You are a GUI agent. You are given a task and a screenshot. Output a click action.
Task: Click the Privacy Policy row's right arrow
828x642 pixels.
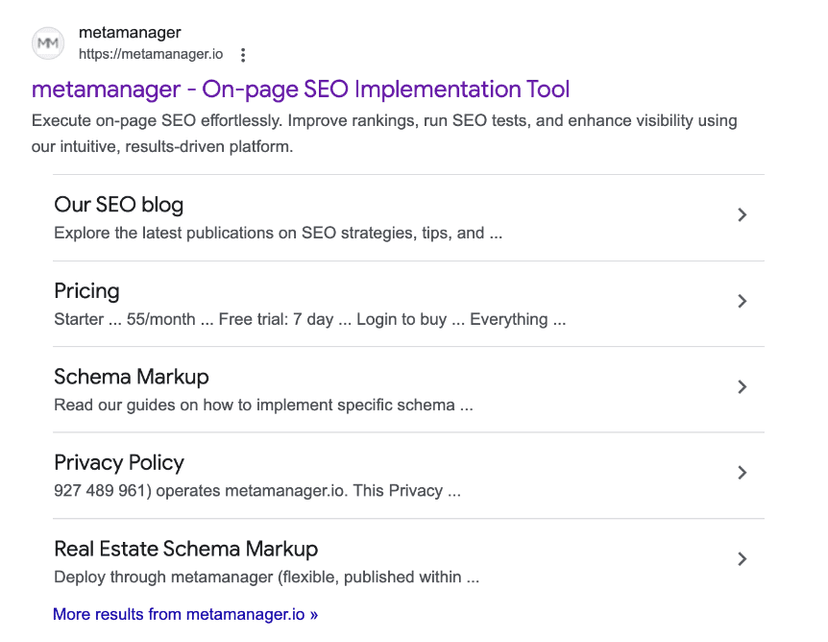coord(741,473)
